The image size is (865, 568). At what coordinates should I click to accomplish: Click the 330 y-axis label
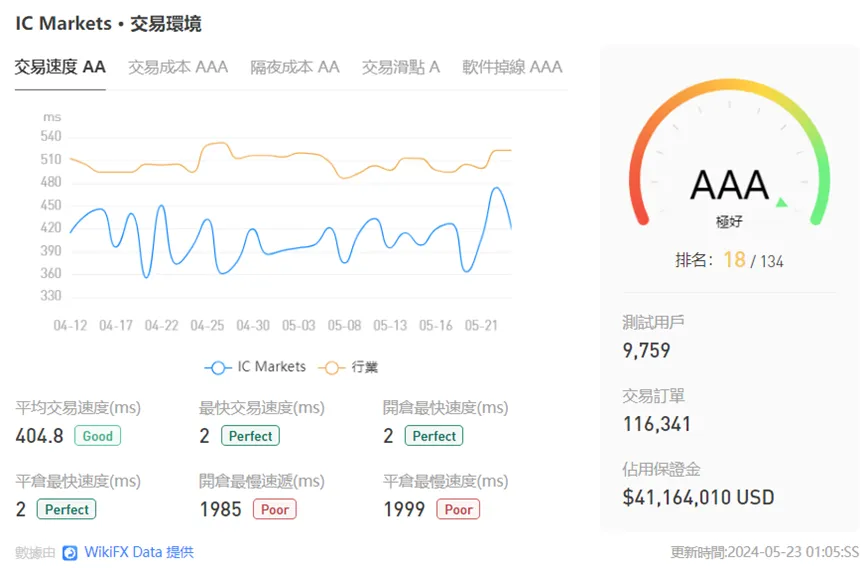[x=51, y=296]
